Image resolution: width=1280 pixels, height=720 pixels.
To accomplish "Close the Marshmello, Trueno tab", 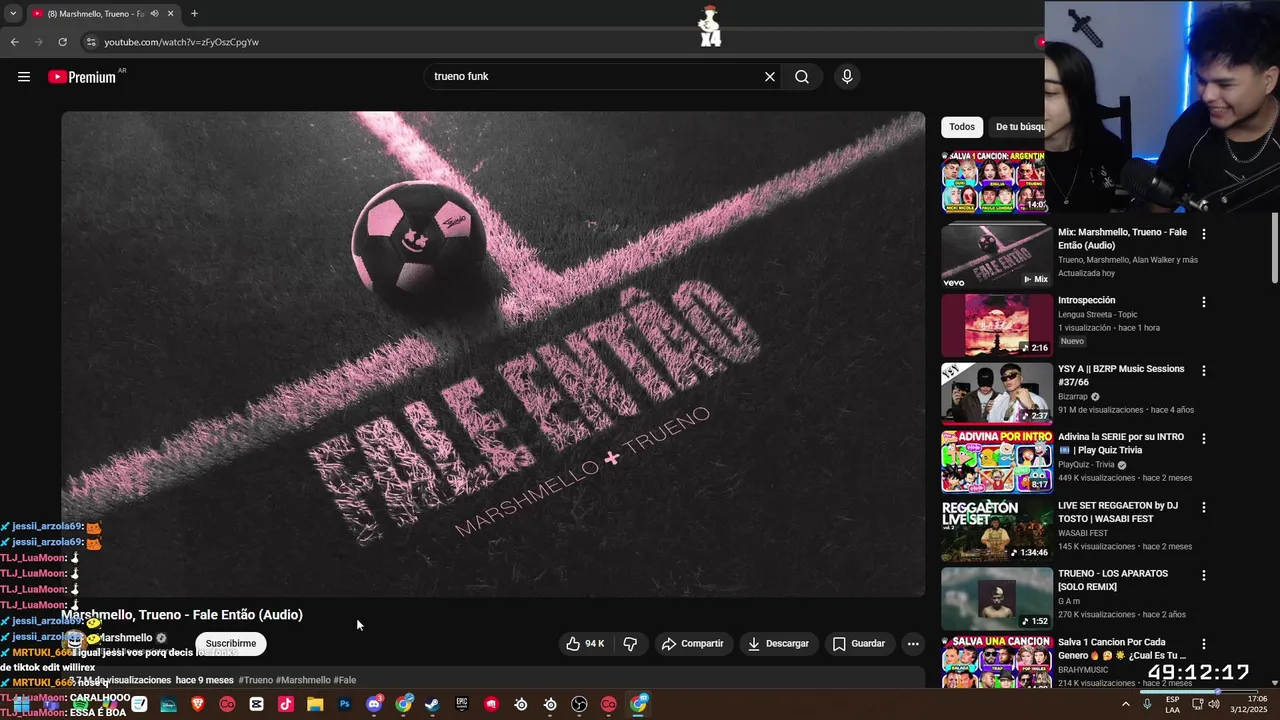I will [x=170, y=13].
